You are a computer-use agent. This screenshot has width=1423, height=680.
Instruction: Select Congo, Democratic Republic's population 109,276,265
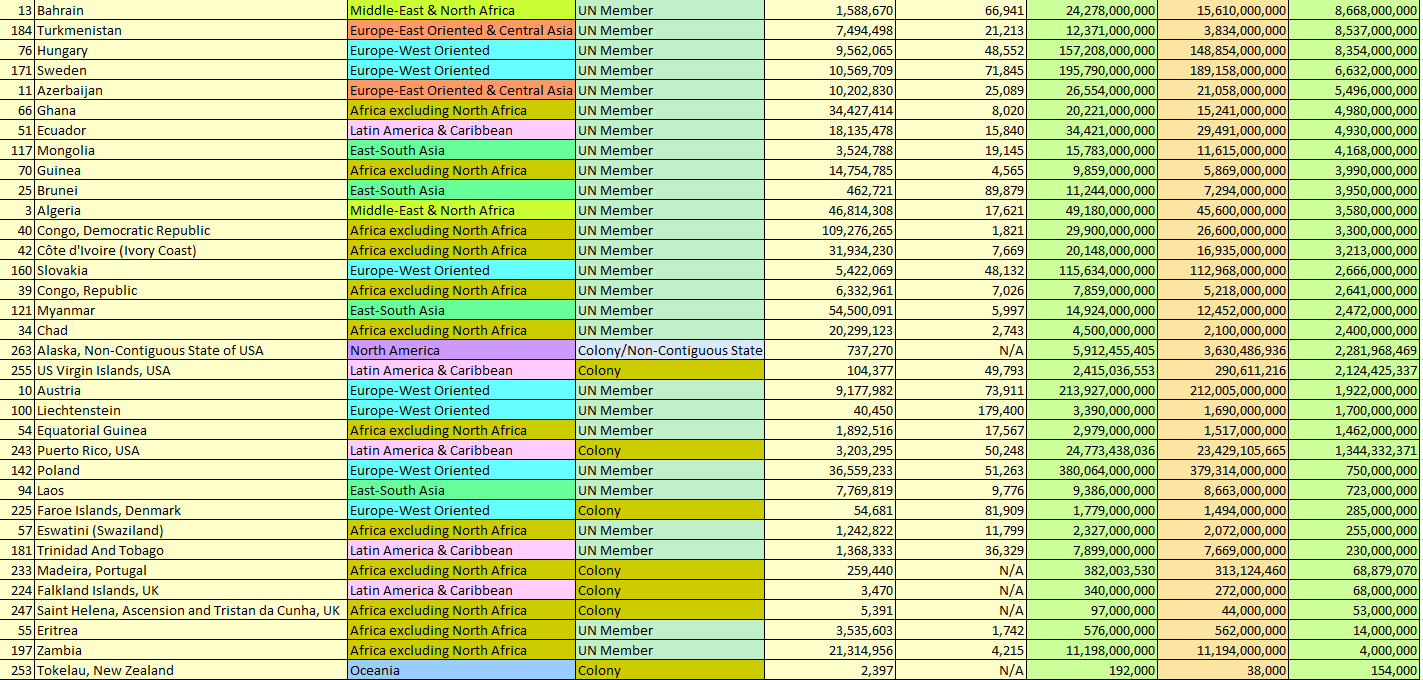click(x=830, y=230)
